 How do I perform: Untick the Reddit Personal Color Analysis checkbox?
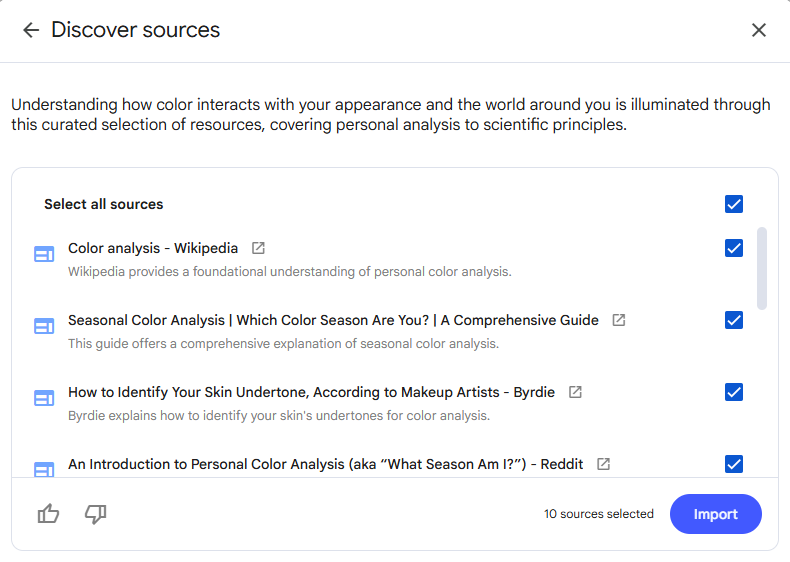(734, 464)
